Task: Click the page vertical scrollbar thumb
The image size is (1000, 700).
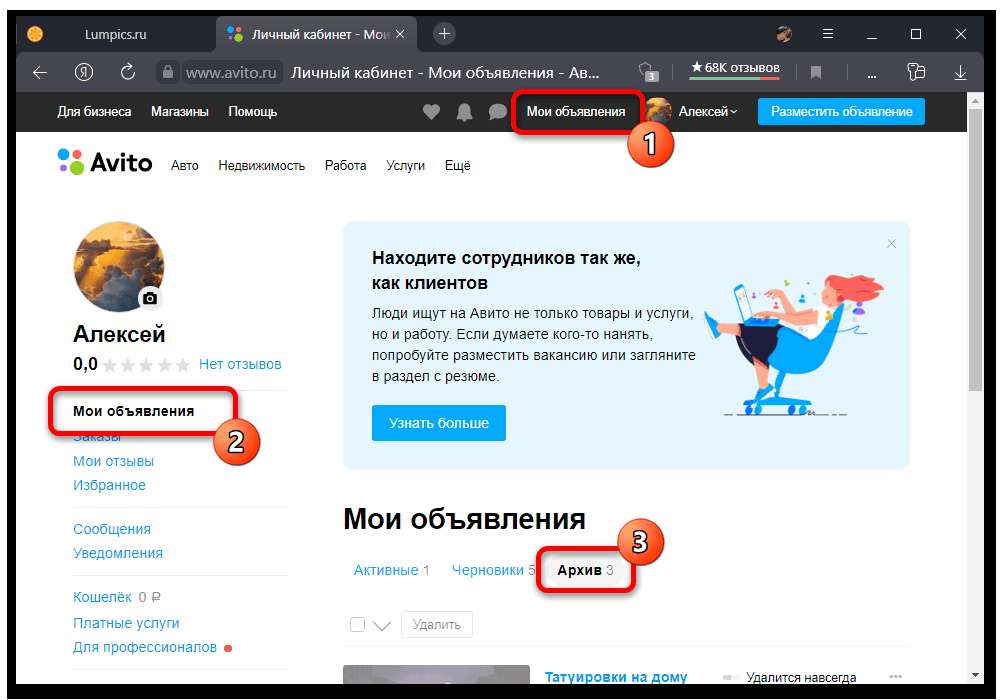Action: point(975,249)
